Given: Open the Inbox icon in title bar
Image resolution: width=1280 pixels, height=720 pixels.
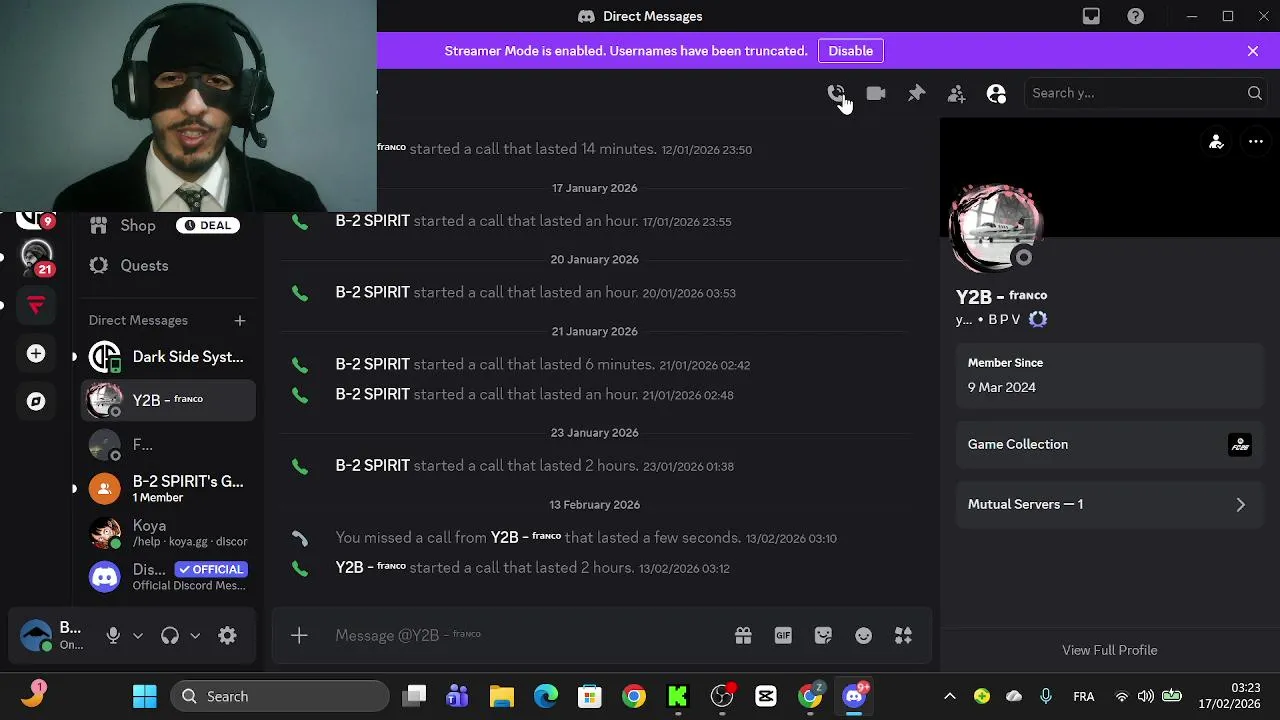Looking at the screenshot, I should pyautogui.click(x=1091, y=16).
